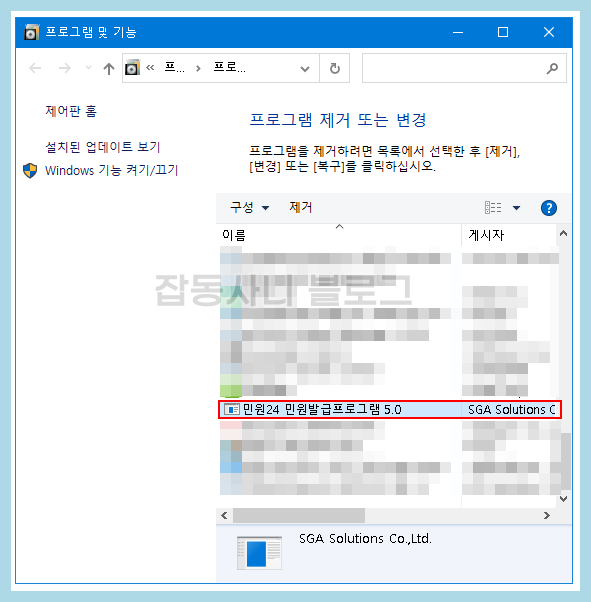
Task: Click the vertical scrollbar thumb
Action: coord(564,461)
